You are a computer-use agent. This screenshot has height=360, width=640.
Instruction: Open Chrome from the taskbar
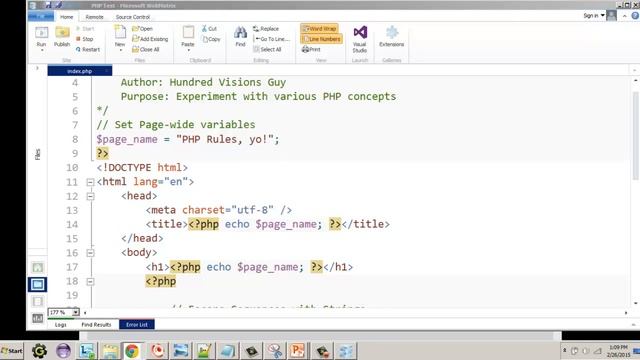pos(131,351)
